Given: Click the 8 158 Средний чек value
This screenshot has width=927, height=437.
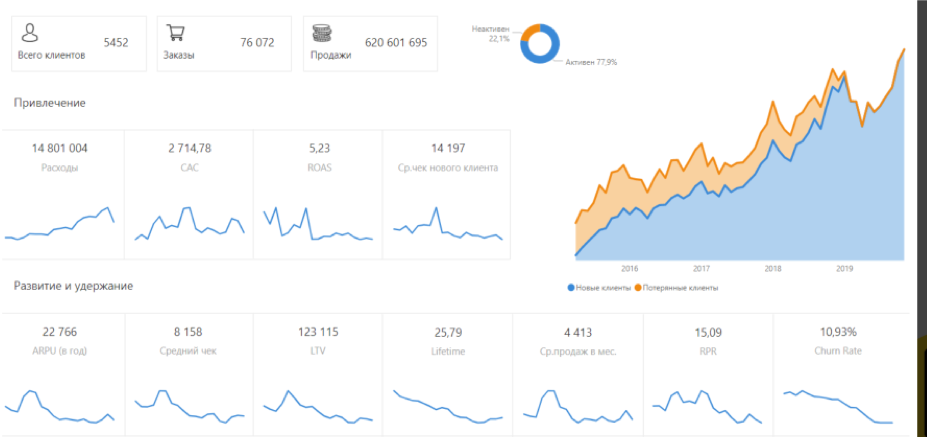Looking at the screenshot, I should coord(190,332).
